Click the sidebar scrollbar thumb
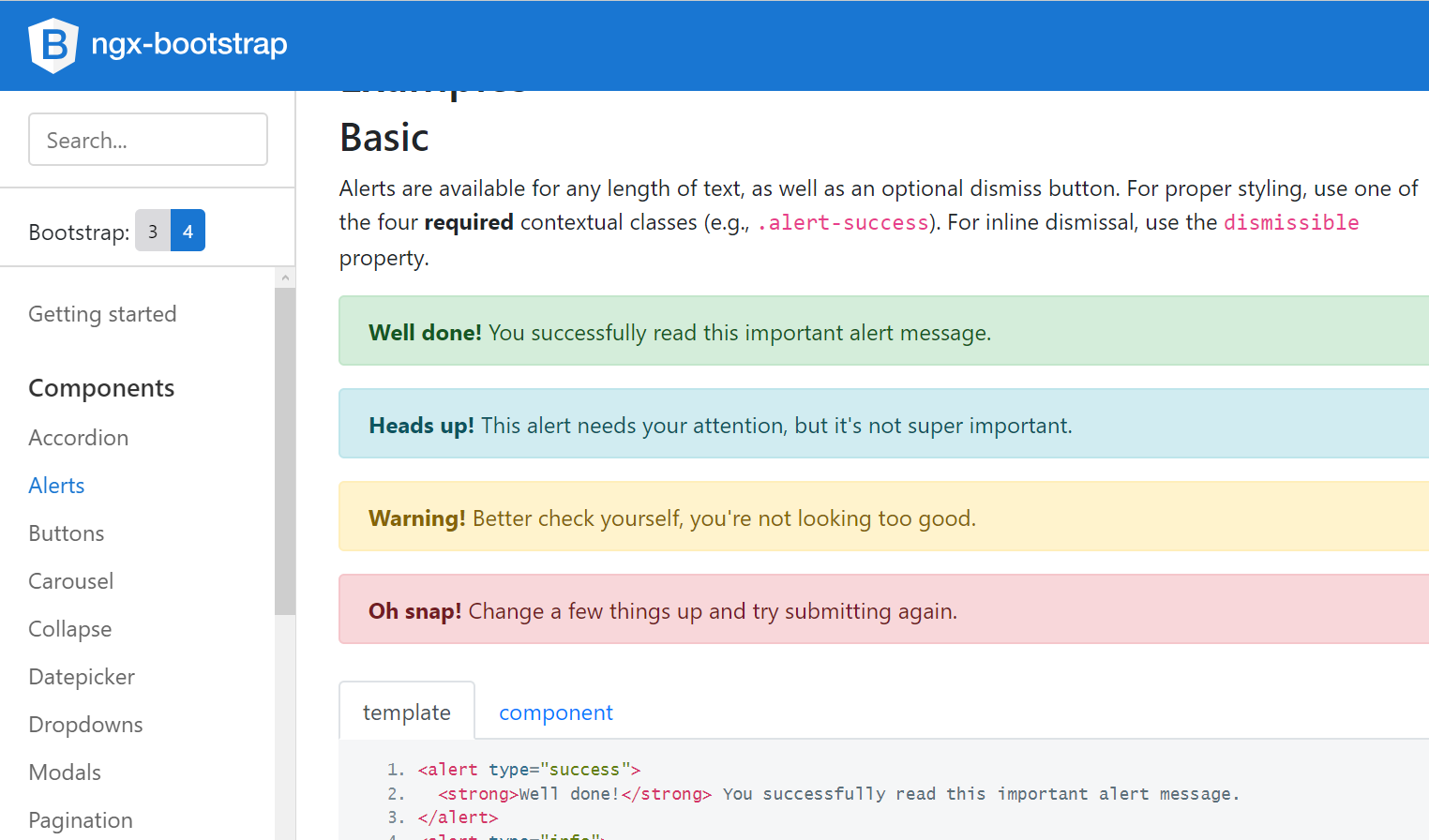The width and height of the screenshot is (1429, 840). 285,452
